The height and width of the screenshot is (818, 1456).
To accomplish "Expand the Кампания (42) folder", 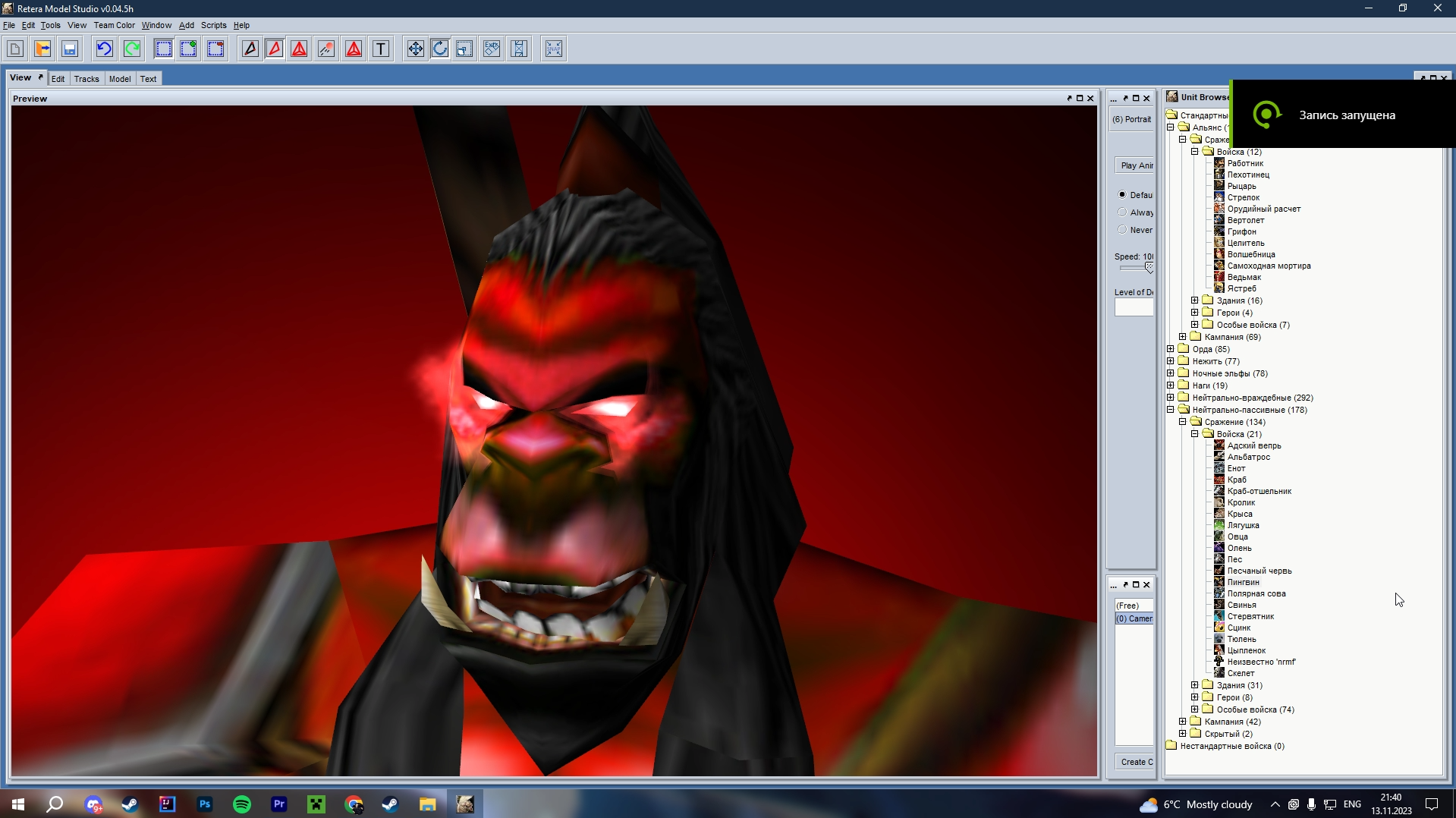I will pos(1183,722).
